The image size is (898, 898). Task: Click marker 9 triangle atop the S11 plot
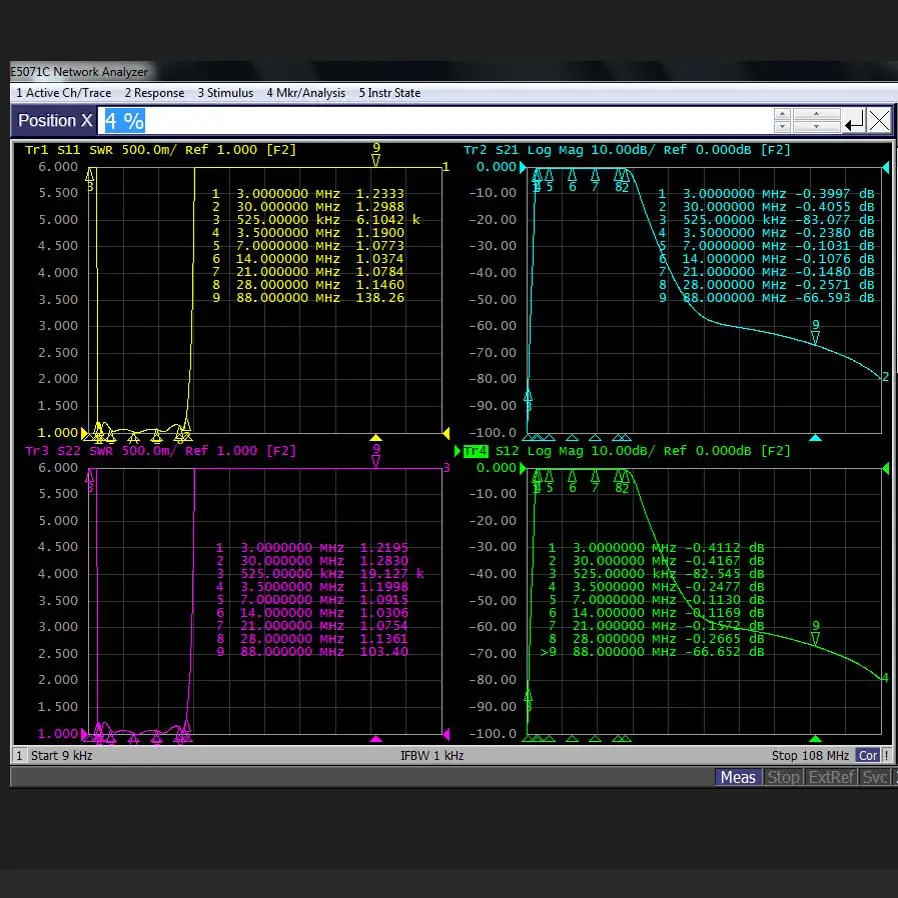pyautogui.click(x=376, y=160)
